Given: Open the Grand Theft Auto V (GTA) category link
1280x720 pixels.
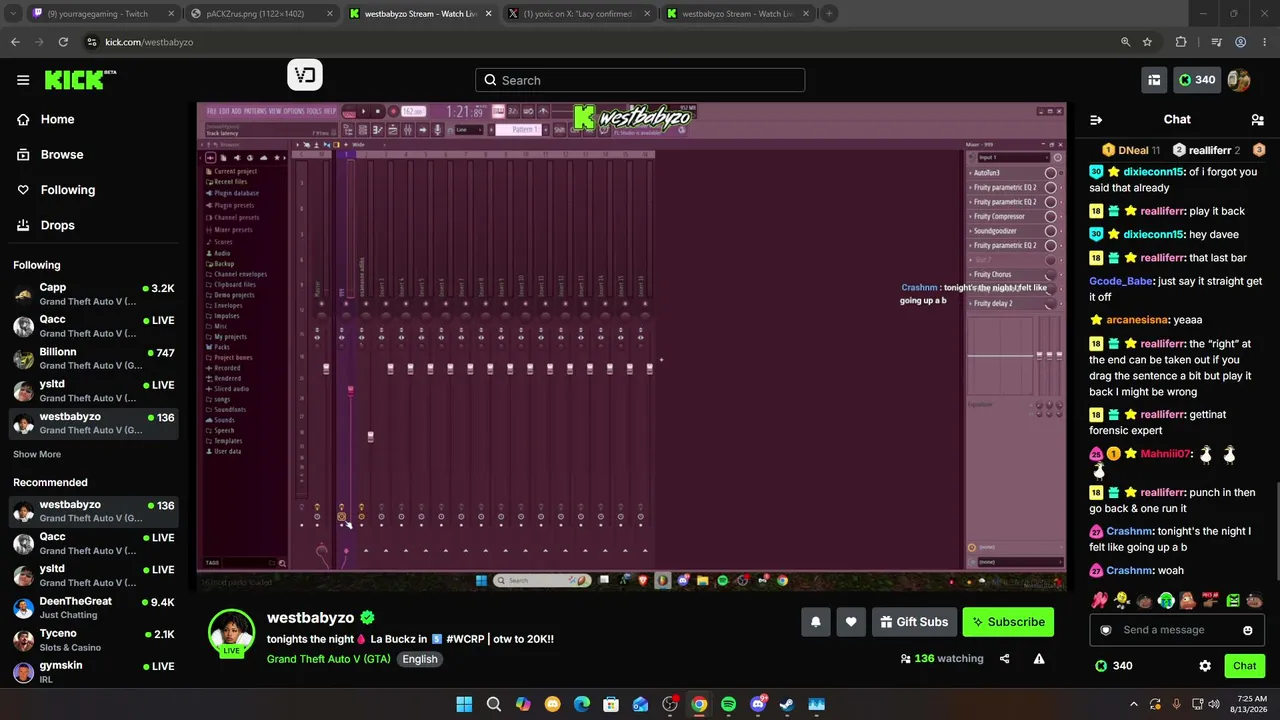Looking at the screenshot, I should coord(329,659).
